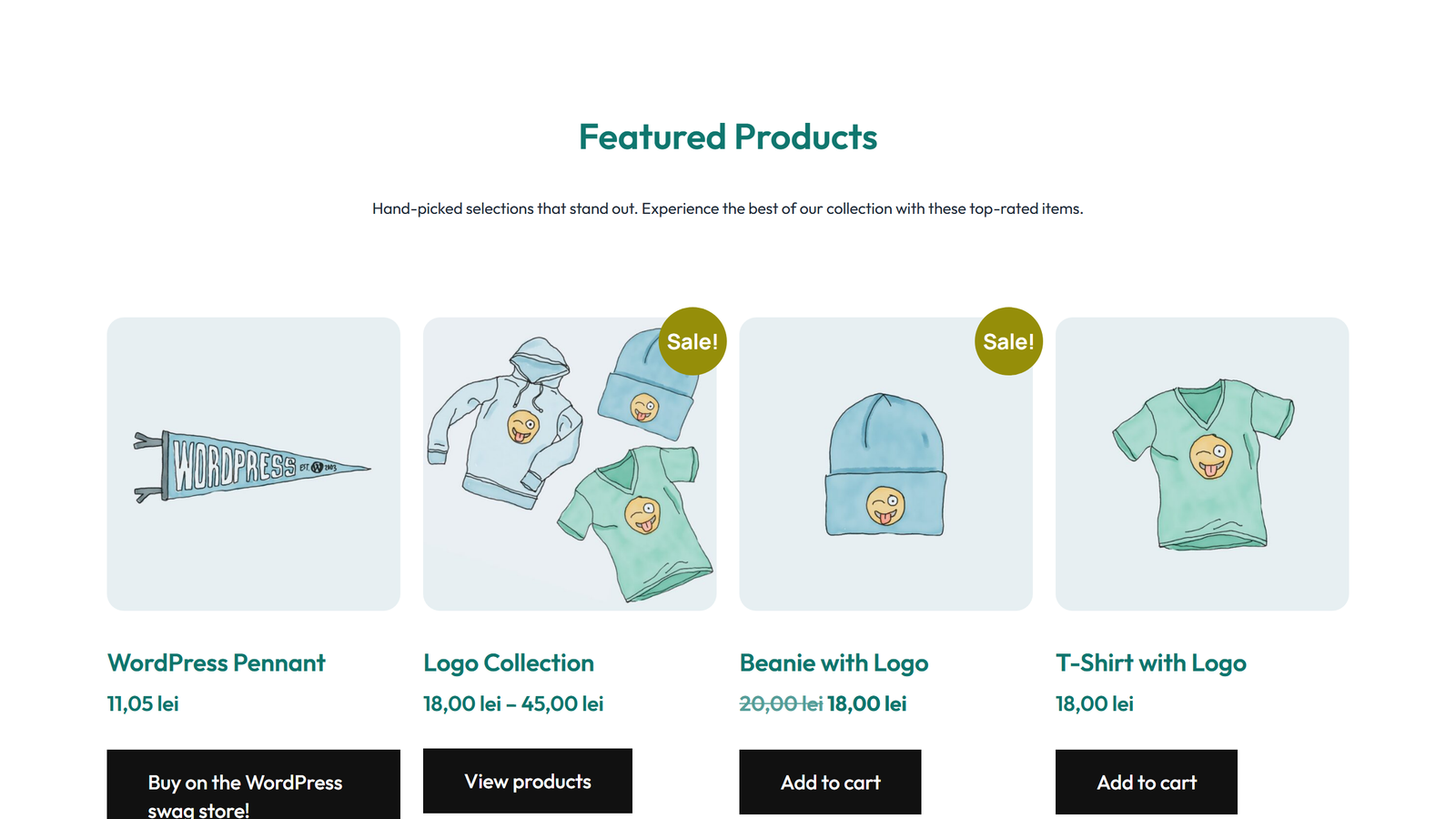
Task: Click the View products button
Action: (x=527, y=781)
